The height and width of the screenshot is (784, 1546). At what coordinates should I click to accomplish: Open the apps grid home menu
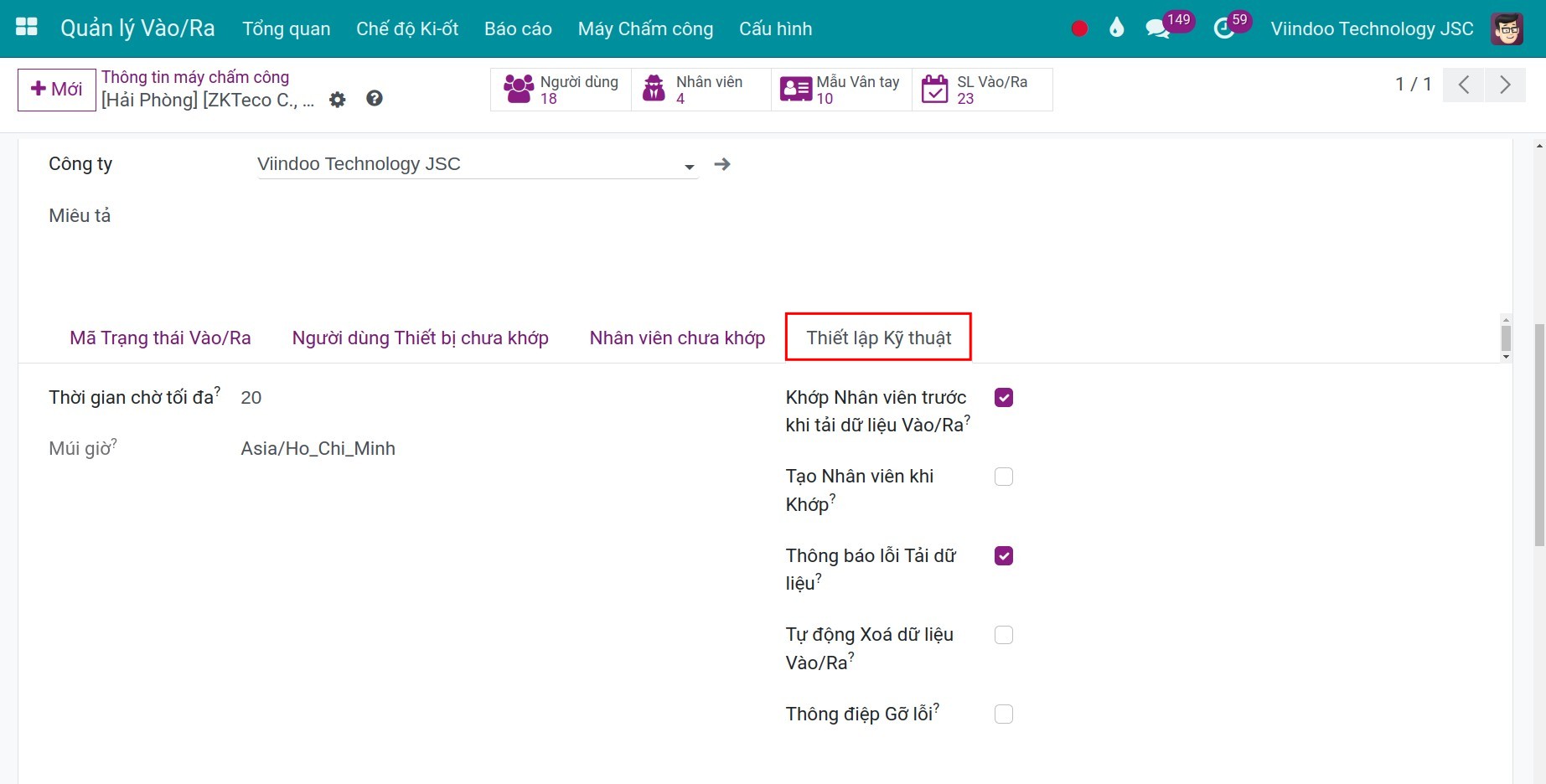(x=27, y=27)
